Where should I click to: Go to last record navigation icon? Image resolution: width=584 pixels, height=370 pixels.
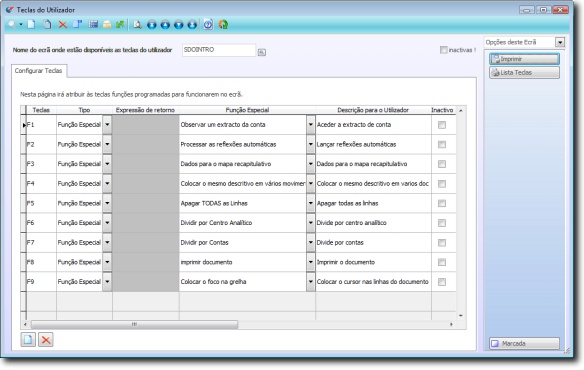[x=192, y=25]
